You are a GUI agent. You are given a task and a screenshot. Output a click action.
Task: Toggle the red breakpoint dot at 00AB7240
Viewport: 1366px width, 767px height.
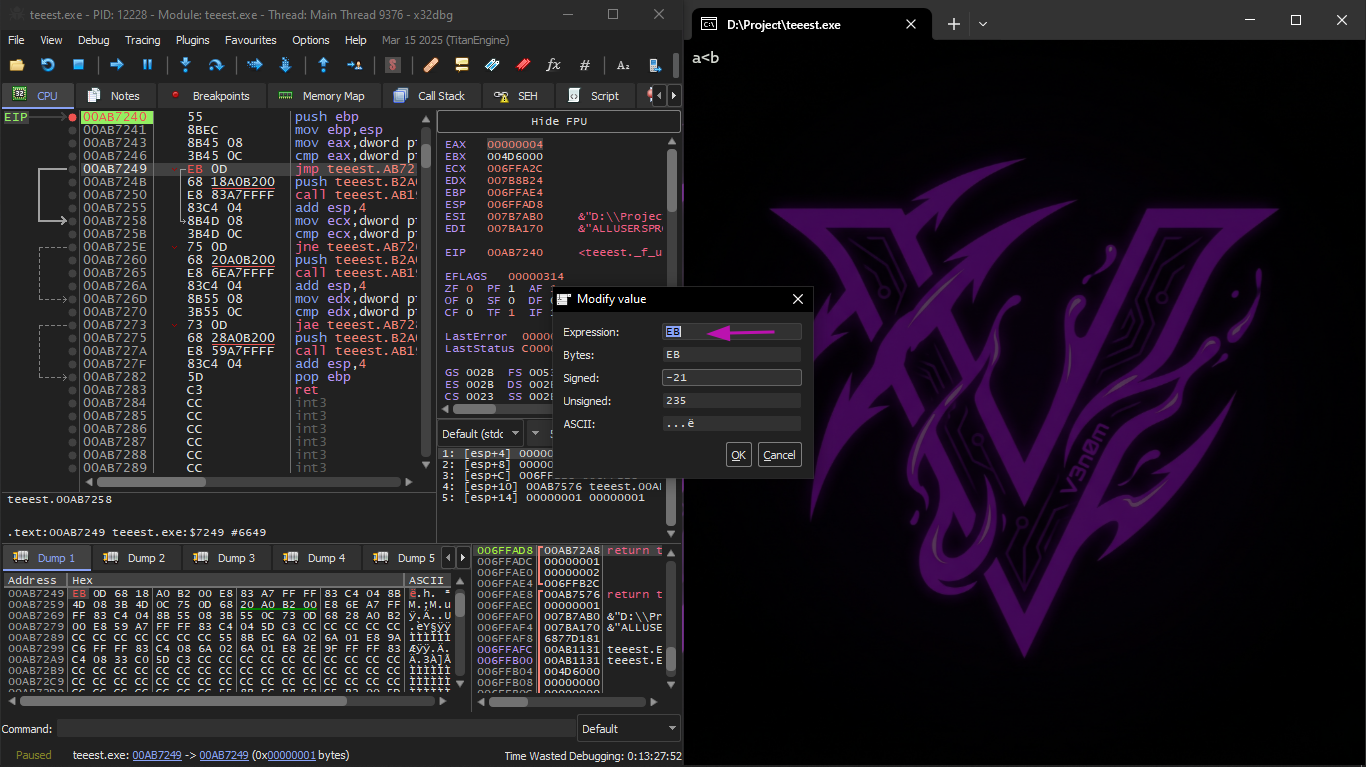pyautogui.click(x=72, y=117)
